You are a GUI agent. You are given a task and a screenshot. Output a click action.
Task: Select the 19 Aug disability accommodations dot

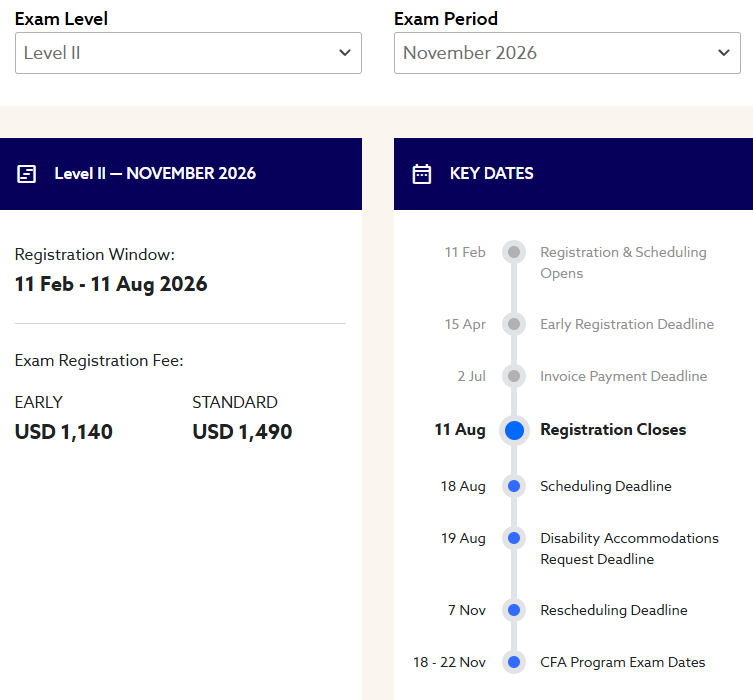pos(514,538)
